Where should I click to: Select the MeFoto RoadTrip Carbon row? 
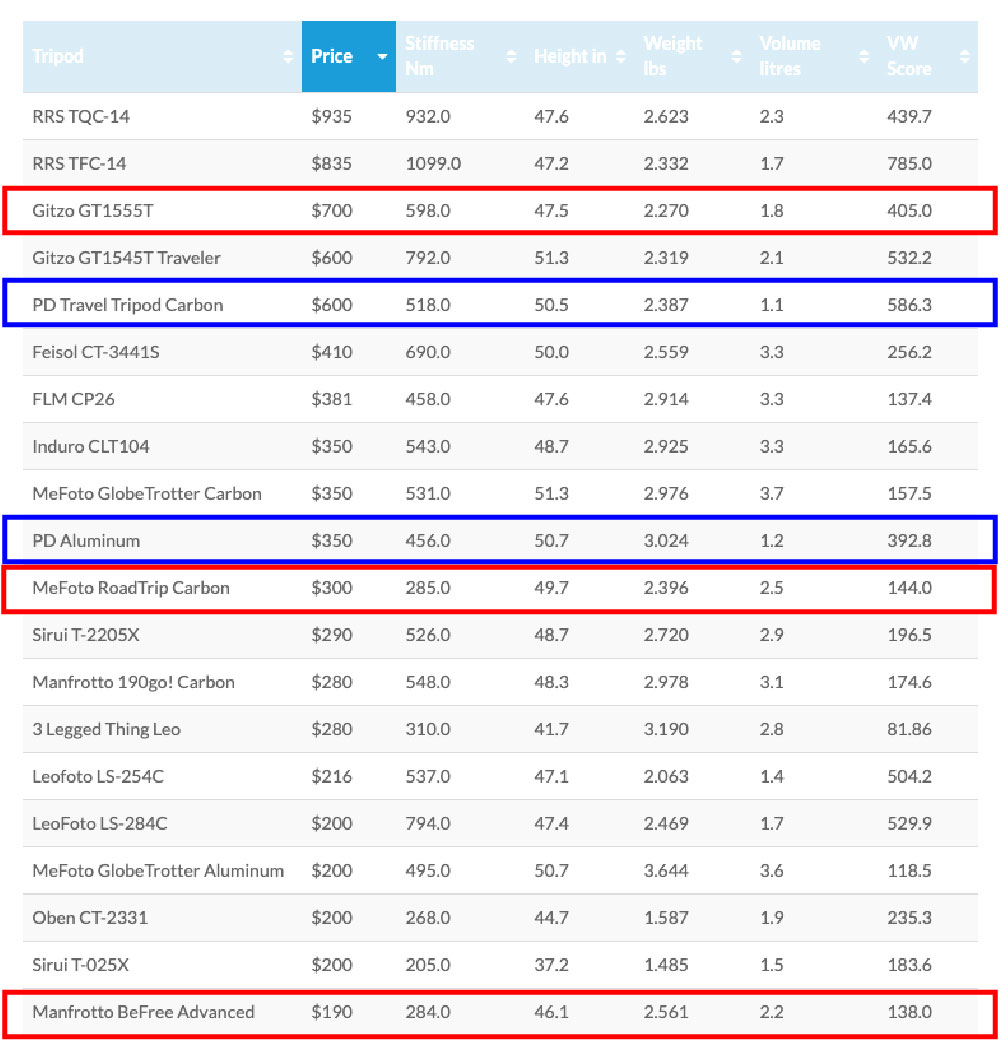point(131,588)
